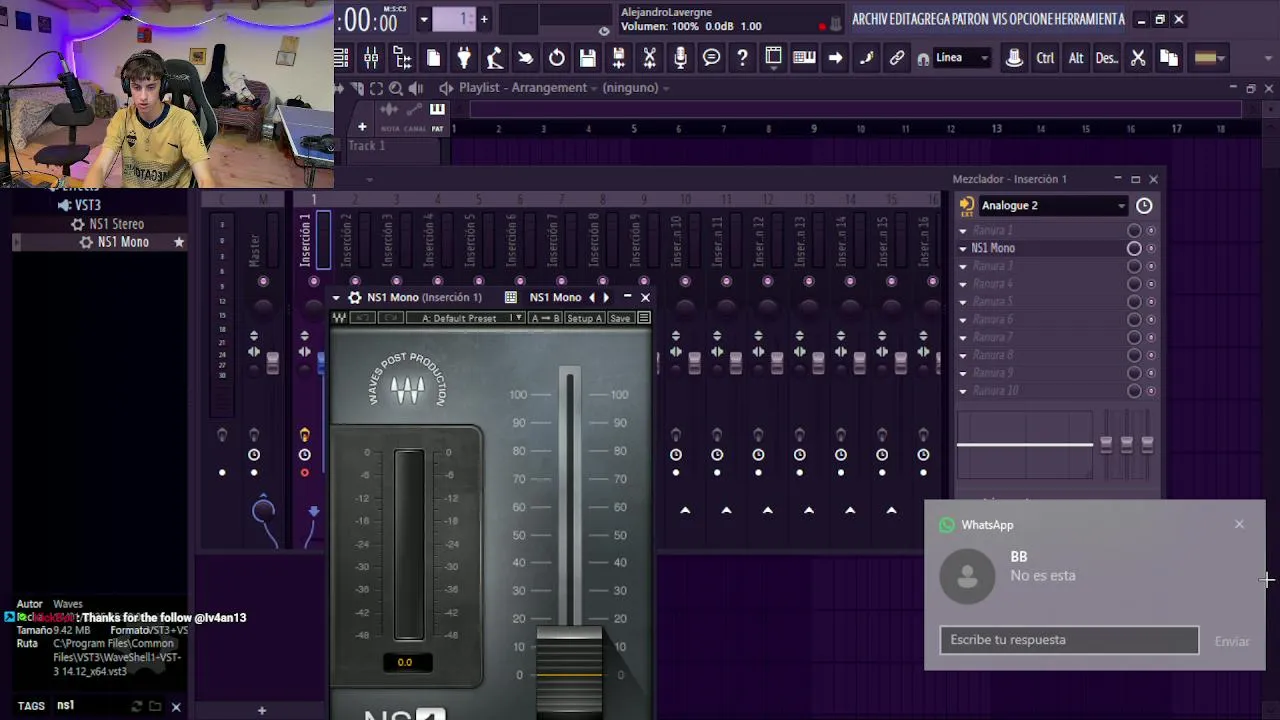The width and height of the screenshot is (1280, 720).
Task: Open NS1 Mono window menu arrow
Action: coord(337,297)
